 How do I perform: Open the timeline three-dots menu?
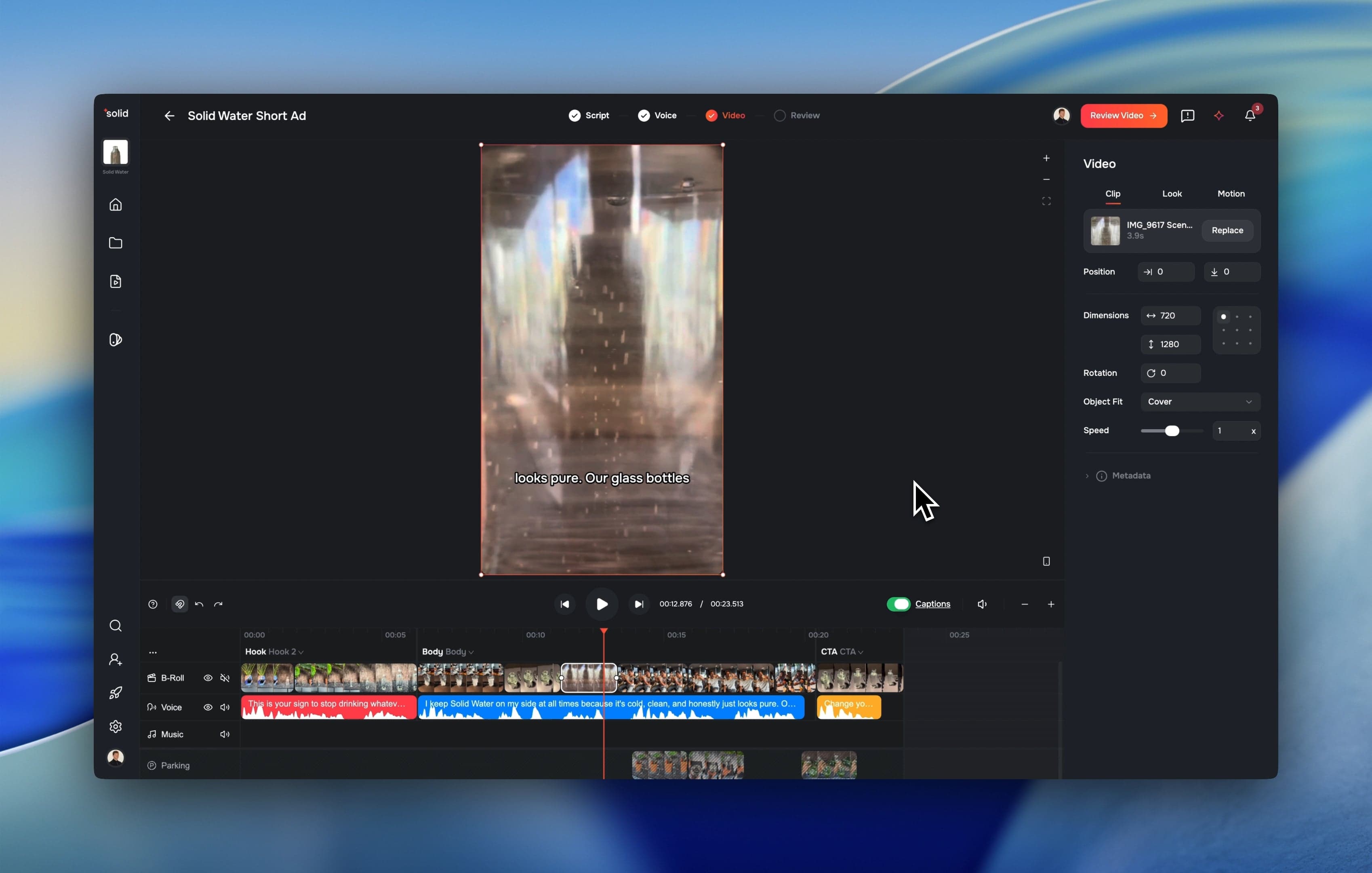[153, 652]
